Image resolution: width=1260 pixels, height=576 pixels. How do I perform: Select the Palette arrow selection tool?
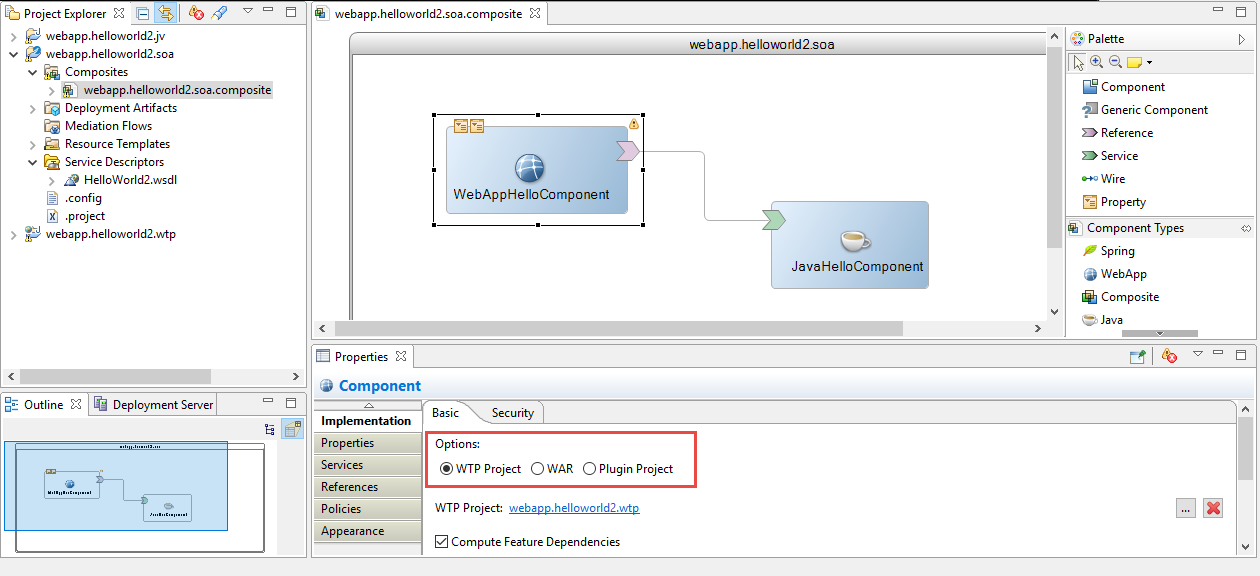[x=1078, y=62]
